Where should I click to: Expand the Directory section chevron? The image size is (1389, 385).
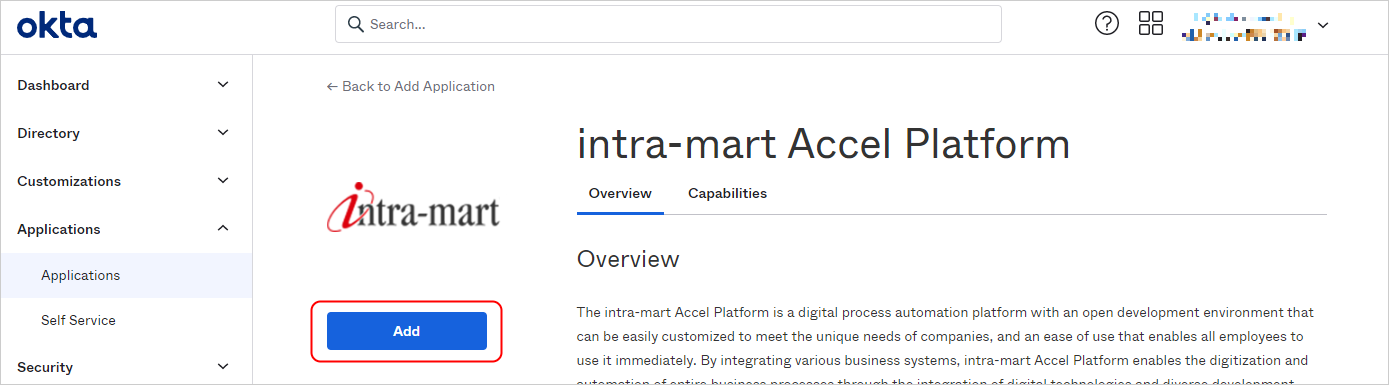pos(223,133)
